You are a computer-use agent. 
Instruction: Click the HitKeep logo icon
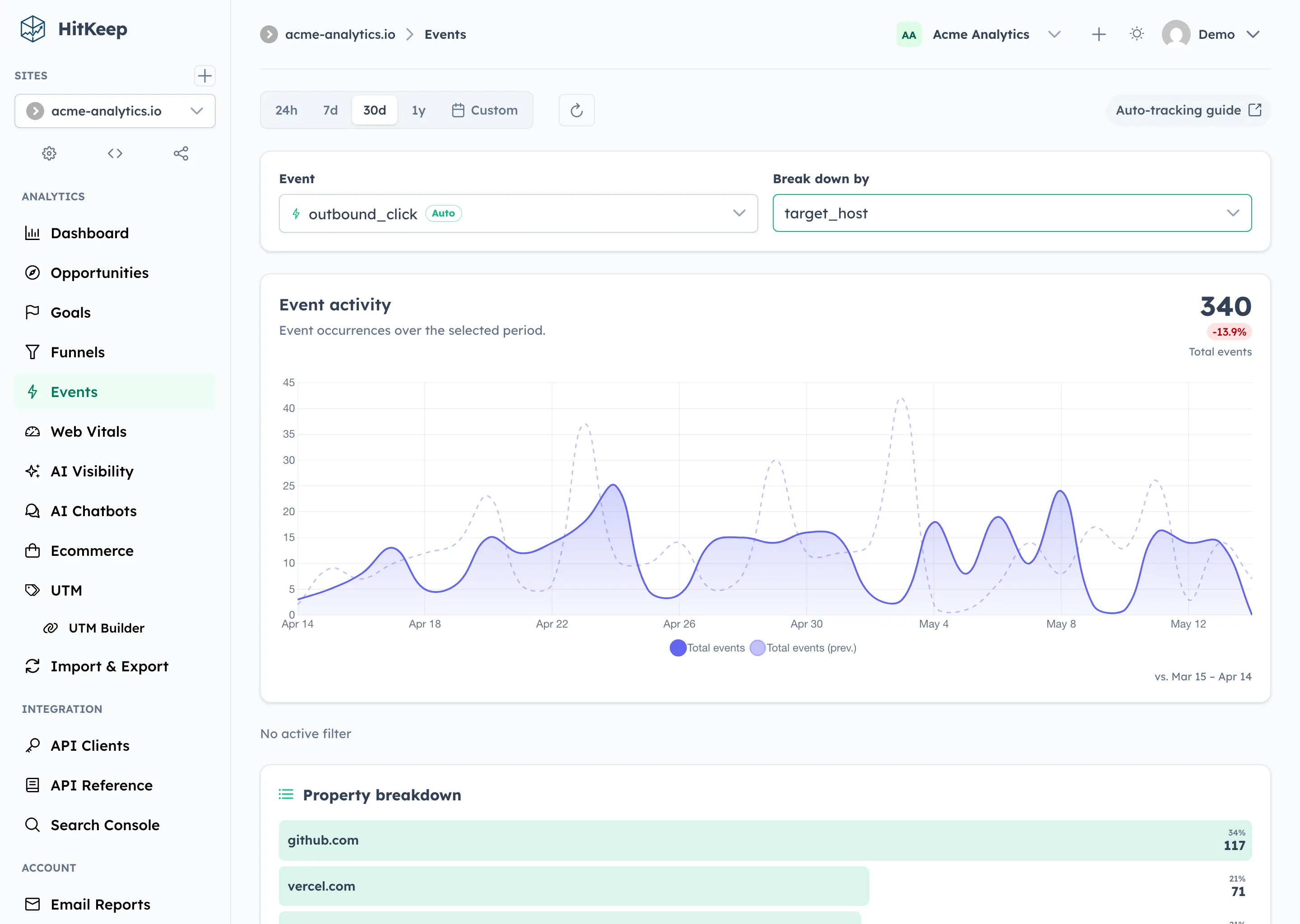[32, 28]
